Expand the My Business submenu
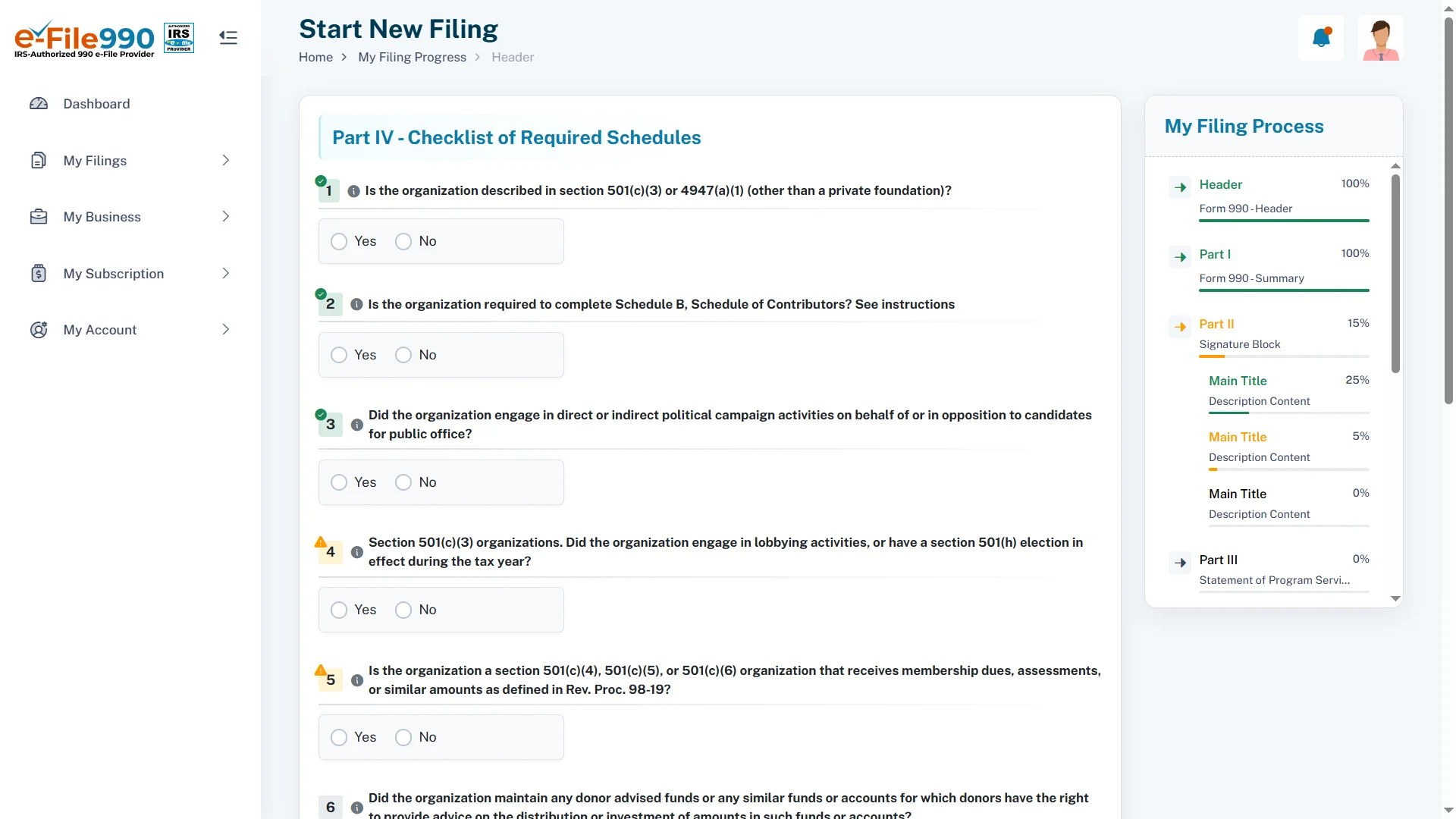 [225, 217]
